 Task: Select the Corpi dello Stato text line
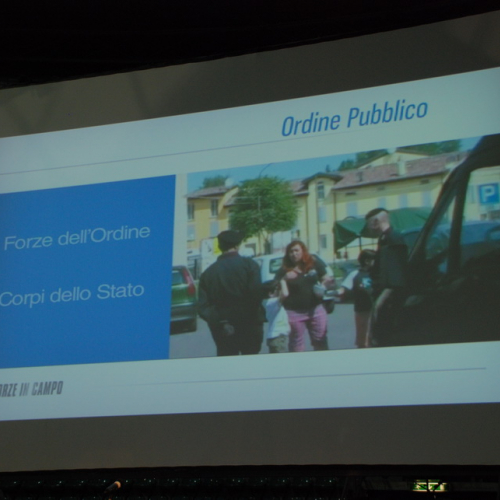pos(72,295)
